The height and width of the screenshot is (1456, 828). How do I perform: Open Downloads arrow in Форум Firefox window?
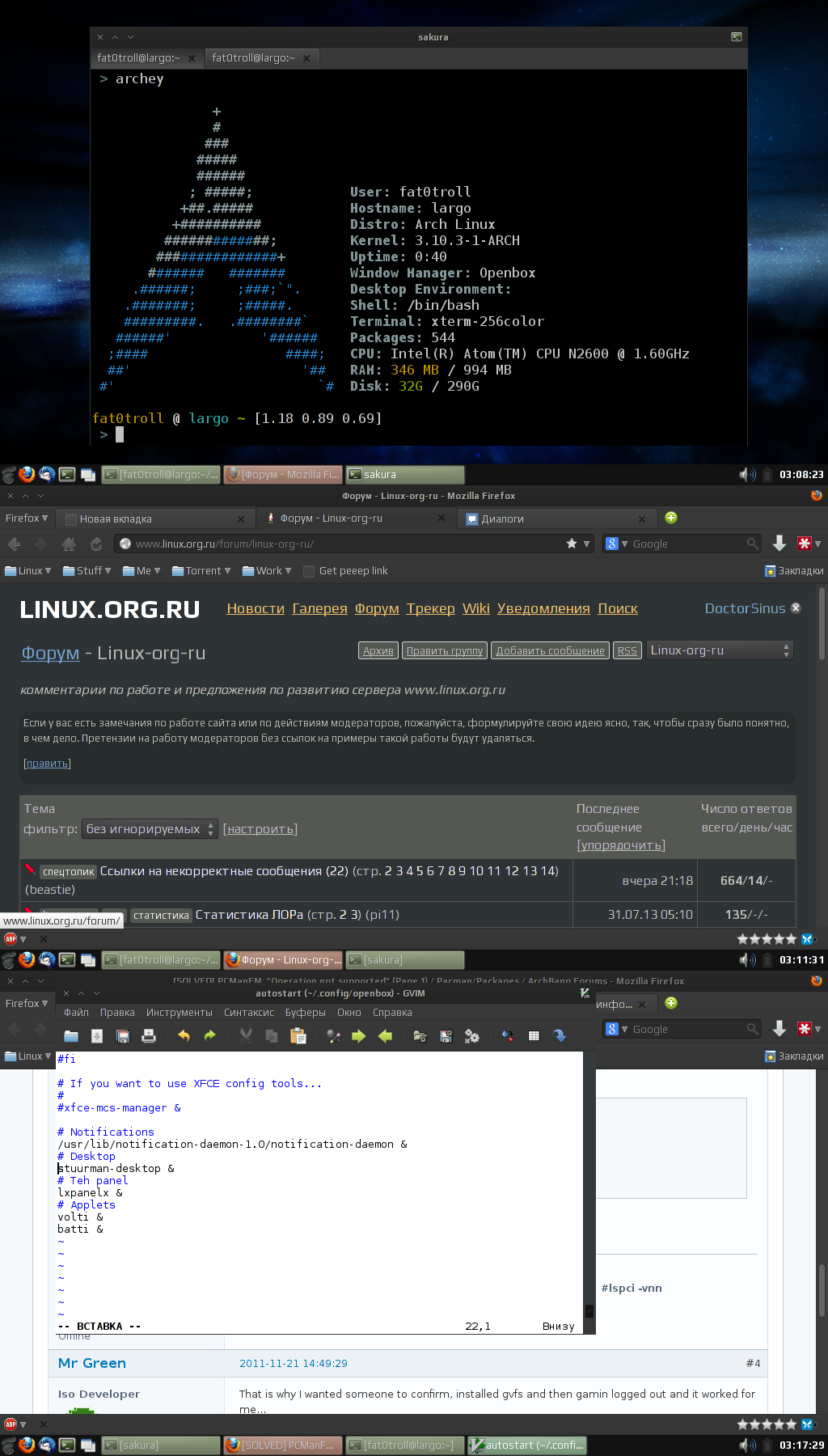(x=779, y=544)
